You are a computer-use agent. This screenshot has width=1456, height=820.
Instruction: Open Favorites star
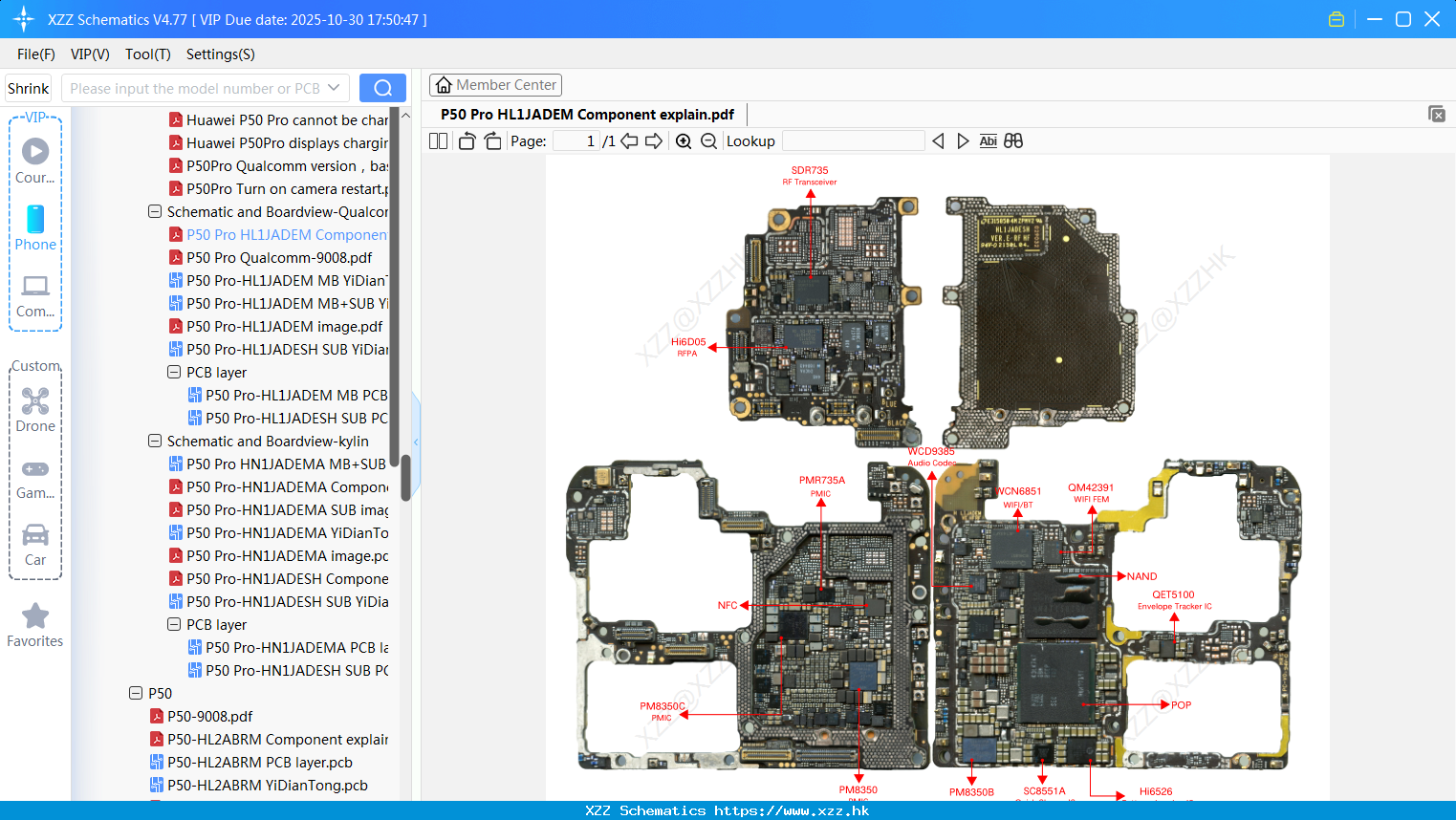pos(35,625)
